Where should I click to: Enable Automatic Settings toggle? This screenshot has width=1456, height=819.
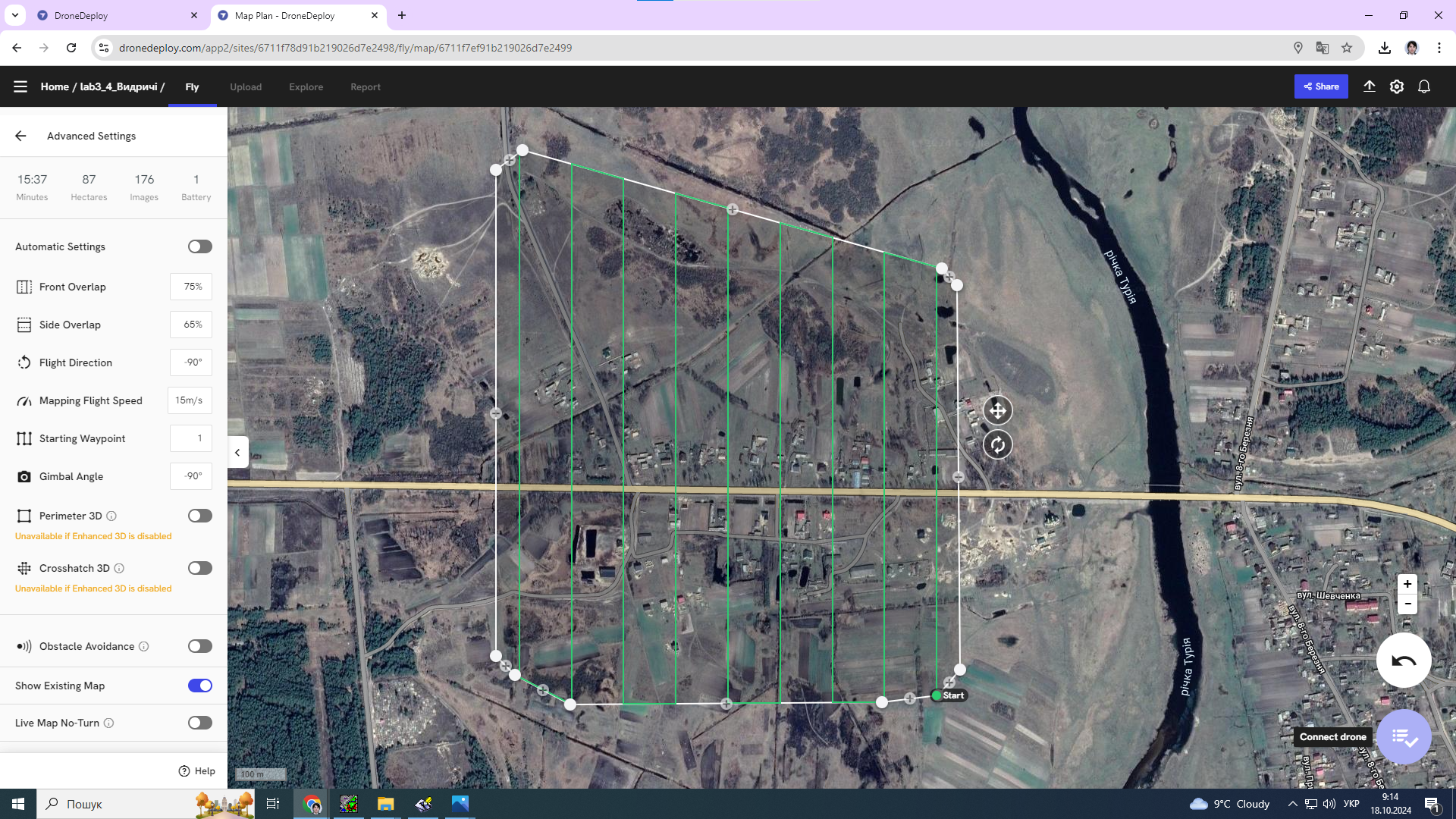(x=200, y=246)
